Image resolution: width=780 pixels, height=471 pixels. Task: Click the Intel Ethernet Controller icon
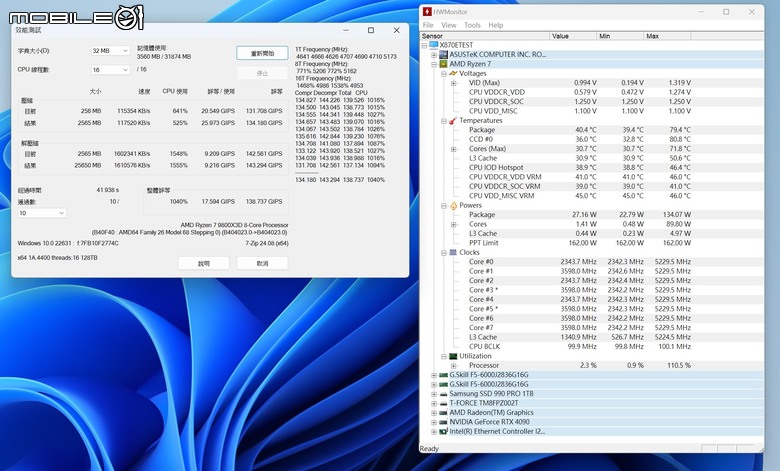pos(443,432)
